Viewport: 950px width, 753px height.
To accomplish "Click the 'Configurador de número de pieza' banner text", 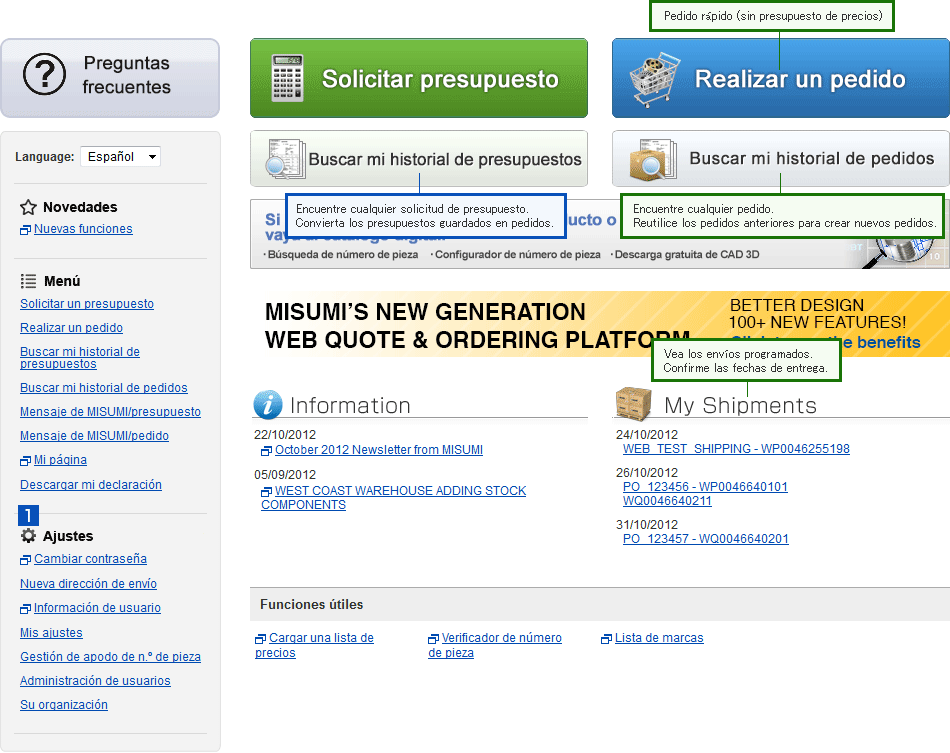I will 517,254.
